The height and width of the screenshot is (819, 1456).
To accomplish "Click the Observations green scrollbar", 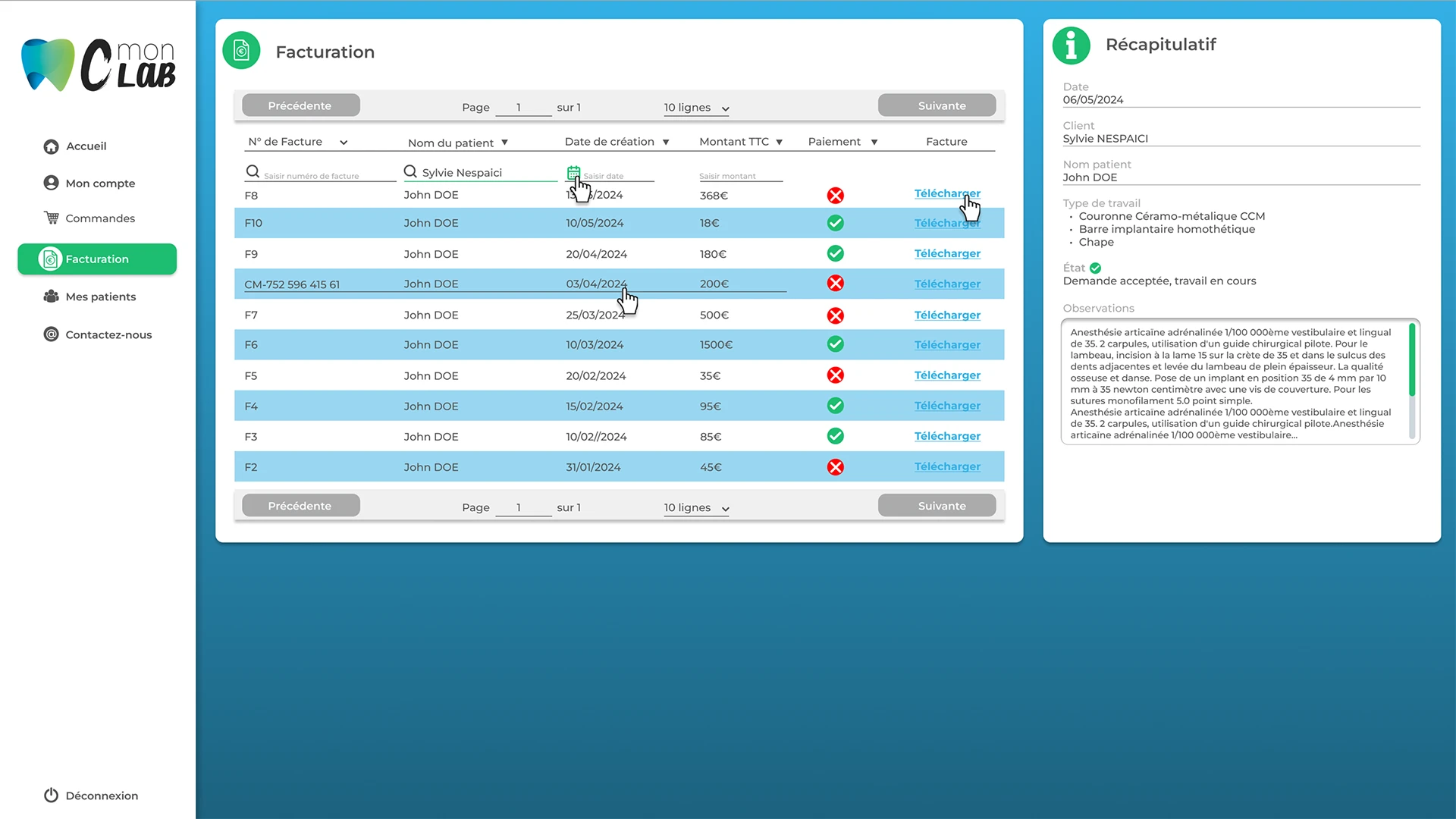I will tap(1411, 360).
